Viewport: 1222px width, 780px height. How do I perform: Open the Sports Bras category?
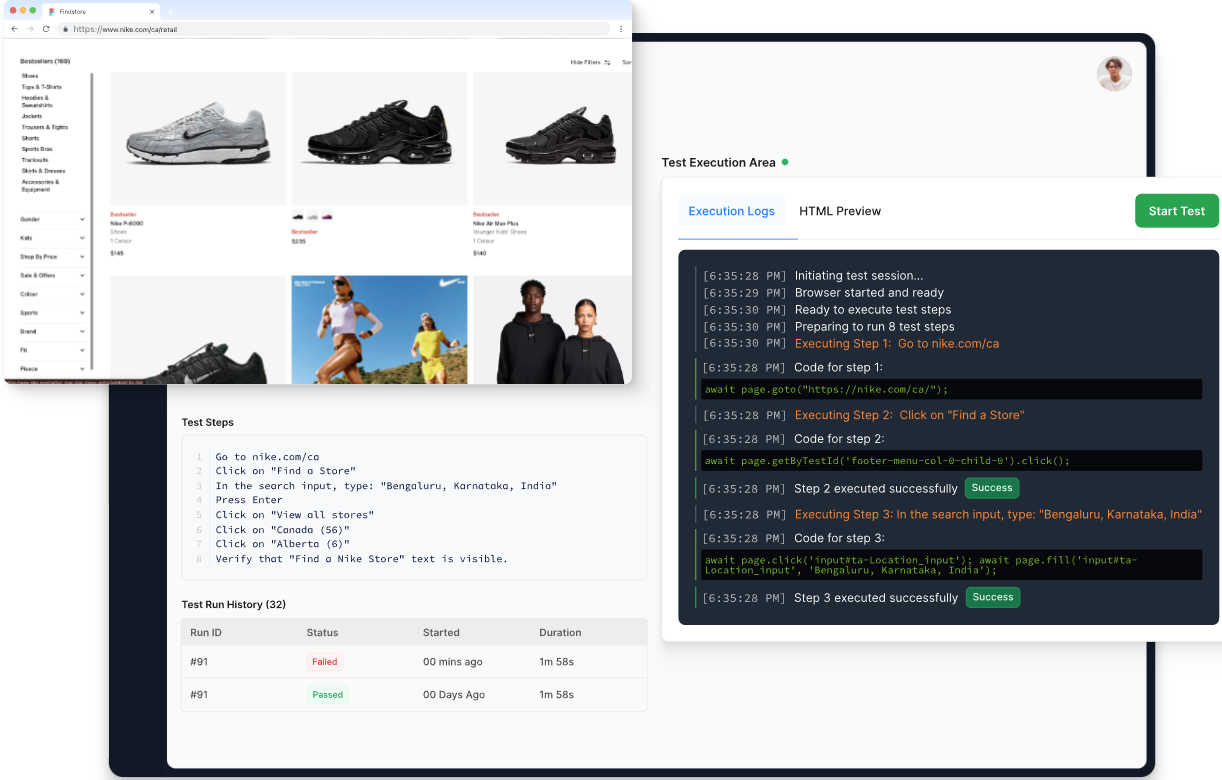click(37, 149)
